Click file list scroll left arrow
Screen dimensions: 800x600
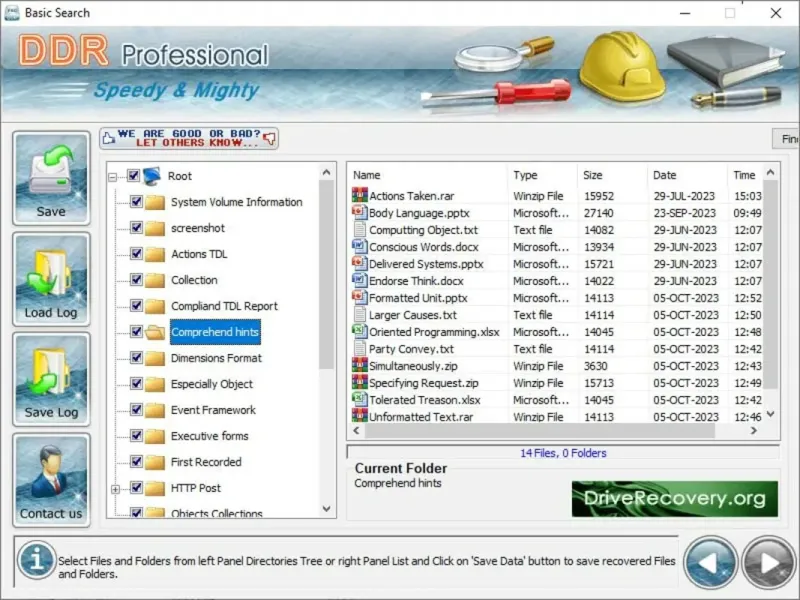pos(357,431)
